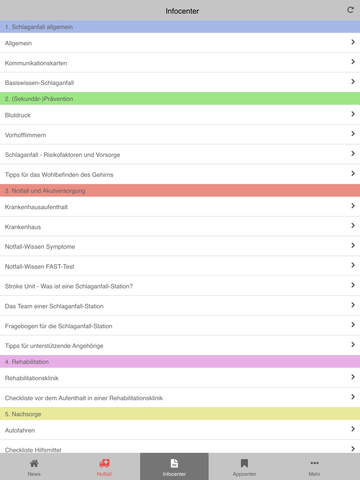This screenshot has width=360, height=480.
Task: Select Vorhofflimmern list item
Action: pyautogui.click(x=180, y=135)
